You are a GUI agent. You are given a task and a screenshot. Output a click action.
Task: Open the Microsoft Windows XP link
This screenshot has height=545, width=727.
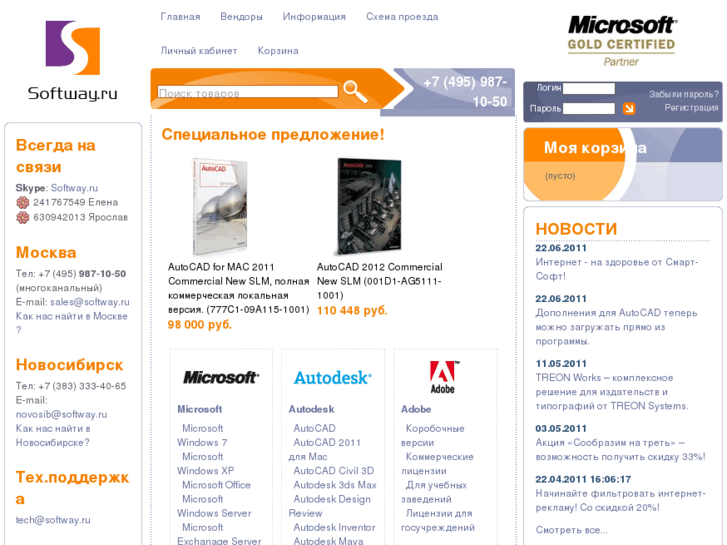pos(205,464)
